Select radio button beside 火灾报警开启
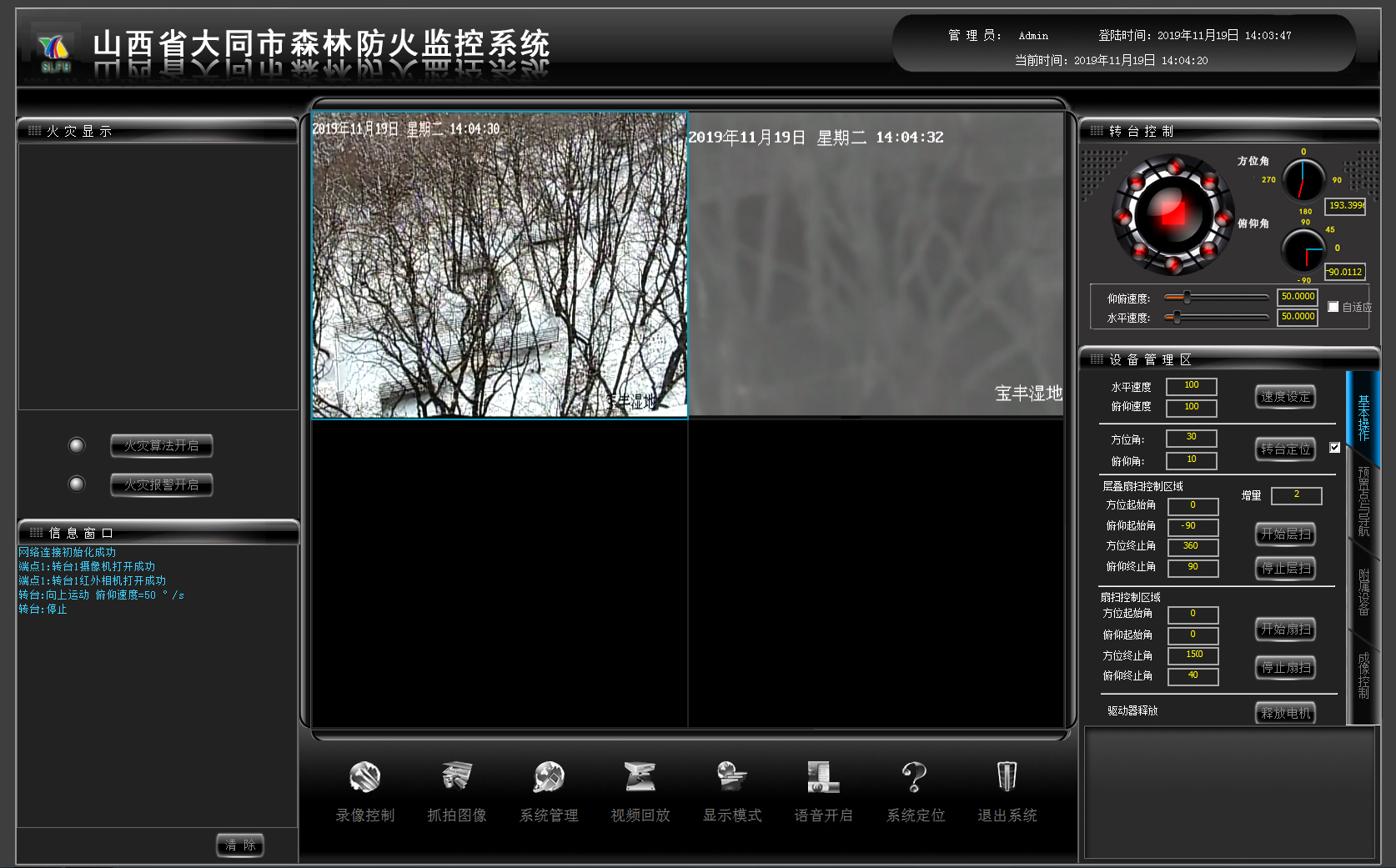Image resolution: width=1396 pixels, height=868 pixels. (77, 484)
